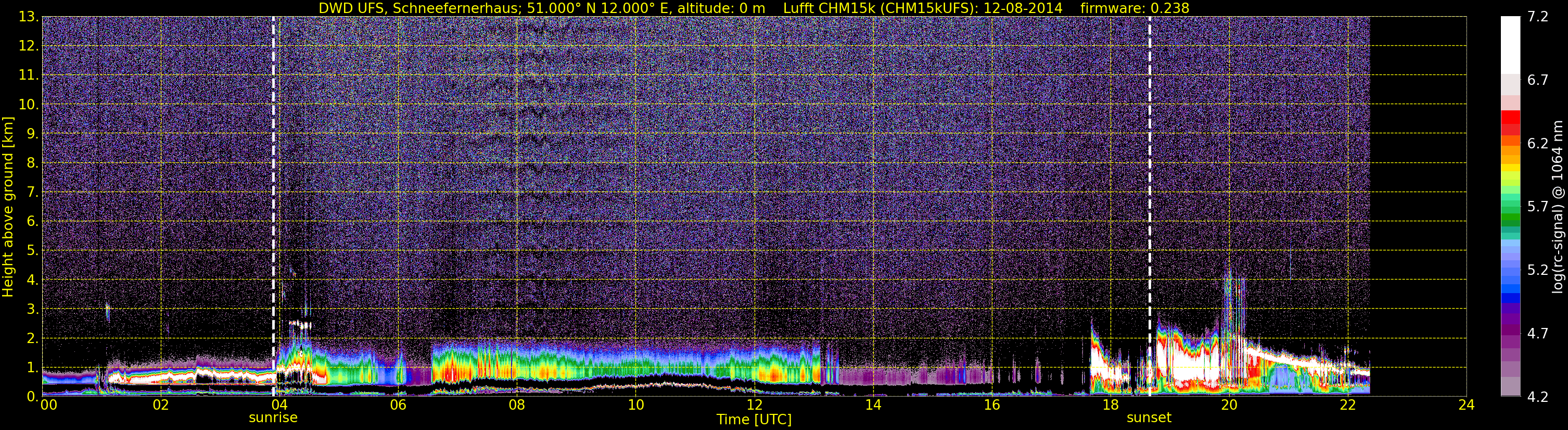Image resolution: width=1568 pixels, height=430 pixels.
Task: Click colorbar tick value 6.7
Action: click(1538, 80)
